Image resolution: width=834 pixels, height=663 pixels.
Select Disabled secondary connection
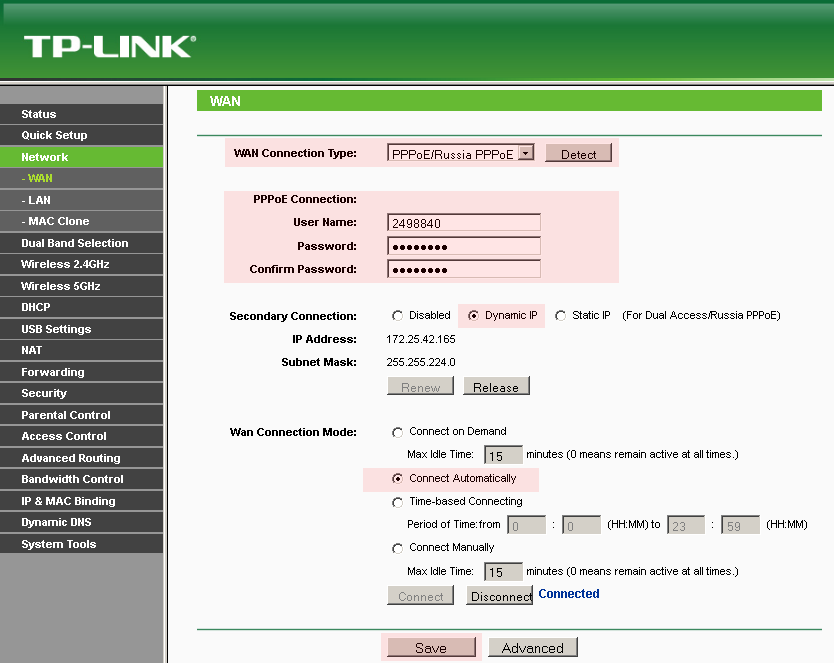tap(398, 316)
